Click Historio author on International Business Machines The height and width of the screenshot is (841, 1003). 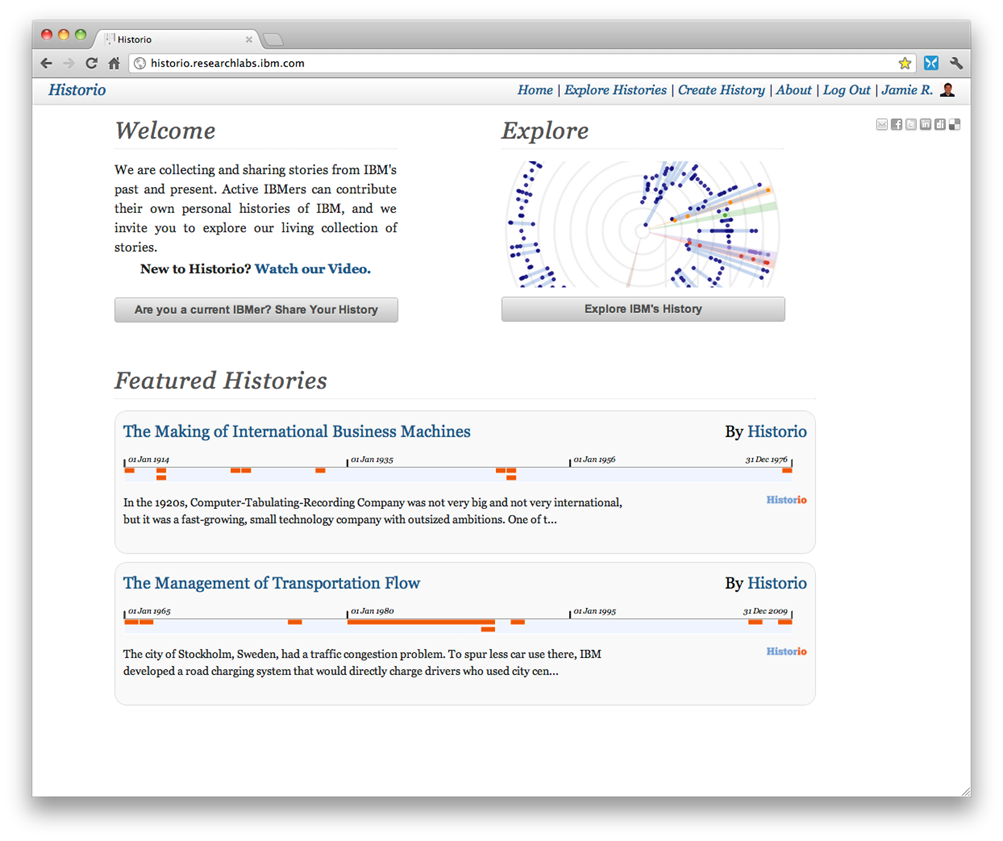coord(777,432)
